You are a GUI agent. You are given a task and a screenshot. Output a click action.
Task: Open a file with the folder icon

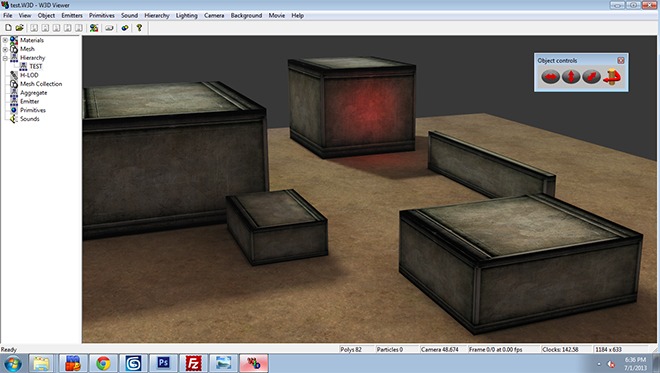pyautogui.click(x=19, y=28)
